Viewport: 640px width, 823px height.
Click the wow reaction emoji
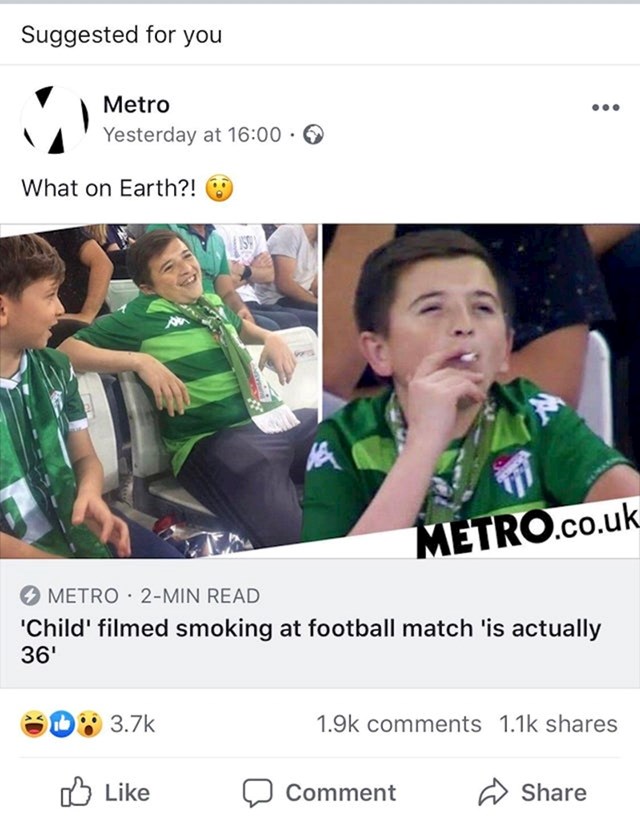click(89, 724)
